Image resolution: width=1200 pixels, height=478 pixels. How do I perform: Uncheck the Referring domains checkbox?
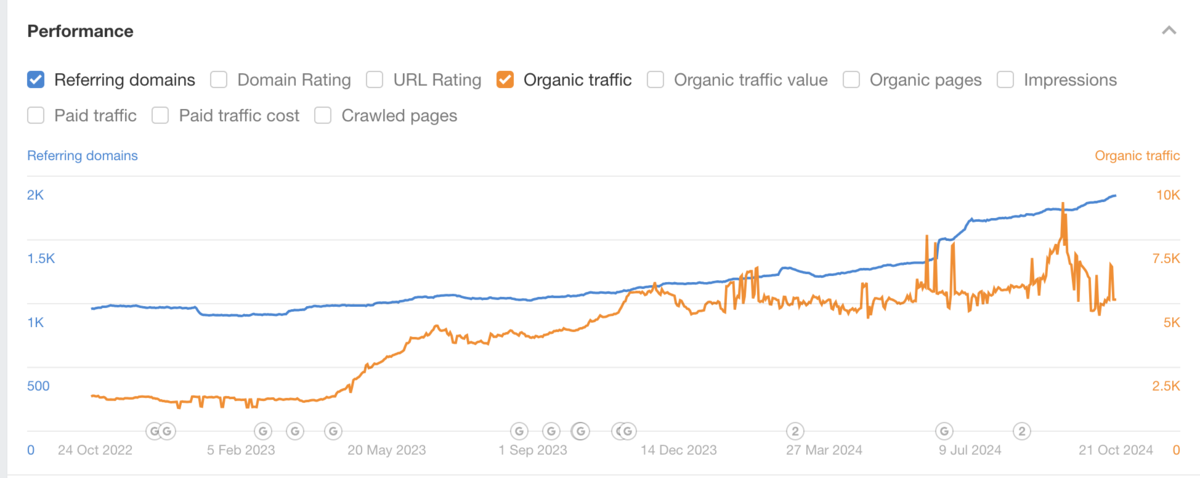(36, 80)
